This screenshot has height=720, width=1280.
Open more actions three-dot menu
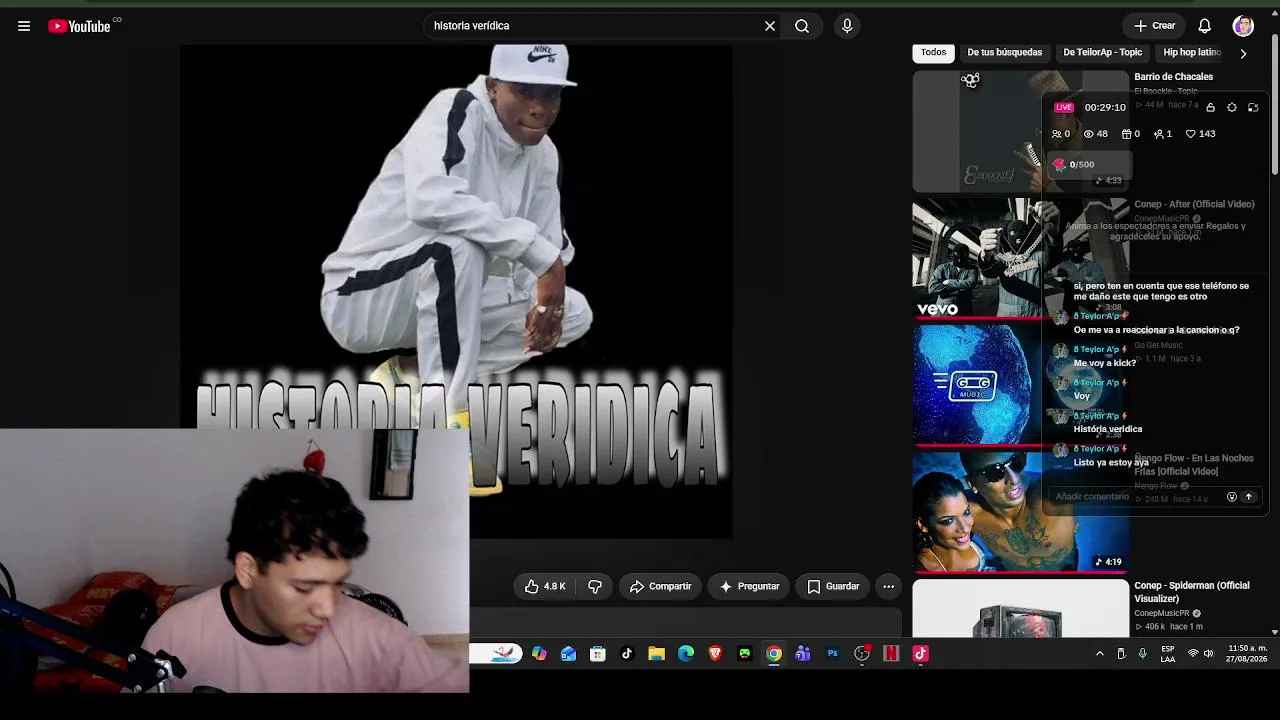[888, 587]
